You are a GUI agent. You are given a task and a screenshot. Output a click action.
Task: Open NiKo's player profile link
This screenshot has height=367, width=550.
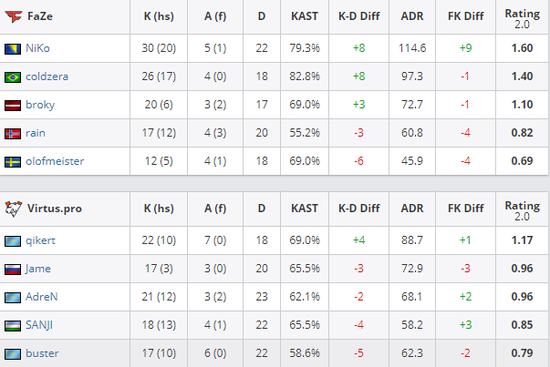point(38,48)
